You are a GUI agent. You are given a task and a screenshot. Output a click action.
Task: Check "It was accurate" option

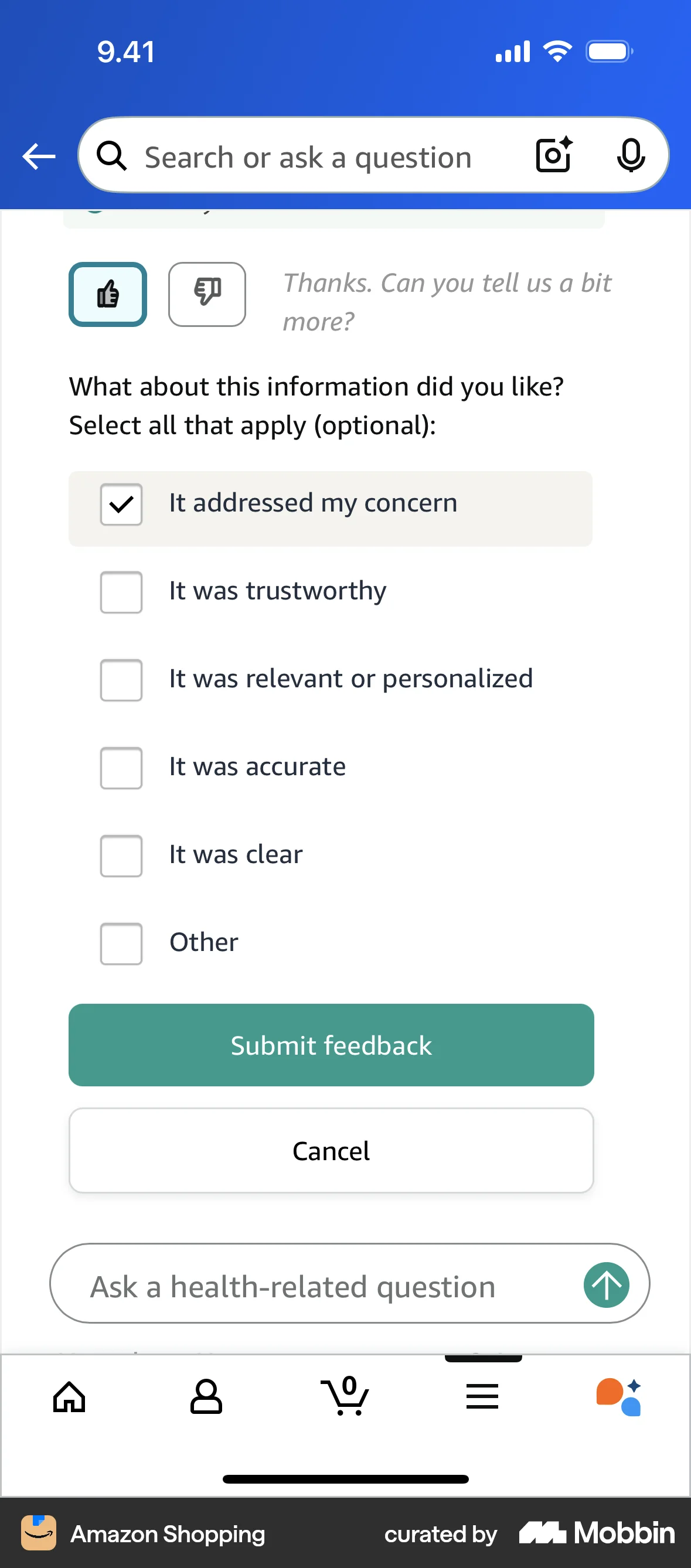click(x=121, y=768)
